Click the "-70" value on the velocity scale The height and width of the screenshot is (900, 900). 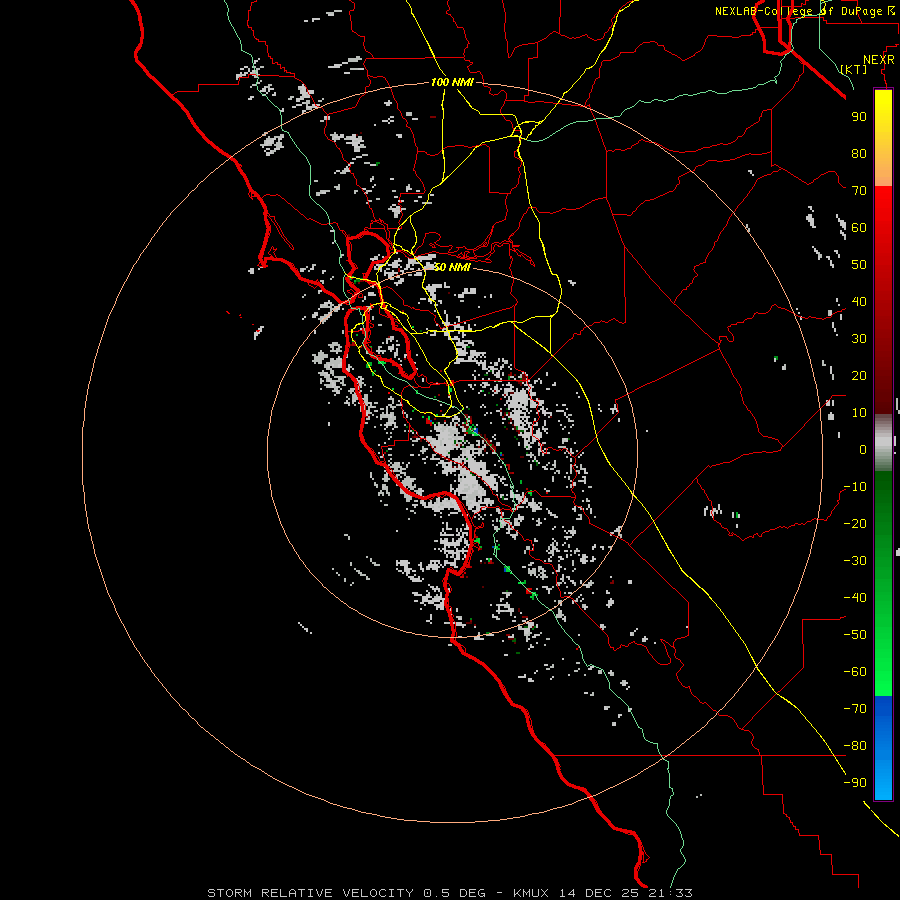click(855, 709)
